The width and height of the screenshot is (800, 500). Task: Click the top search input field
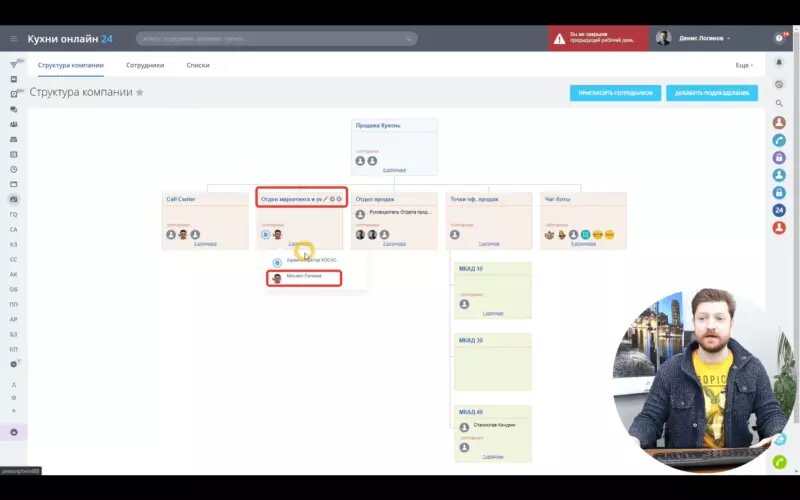(277, 38)
